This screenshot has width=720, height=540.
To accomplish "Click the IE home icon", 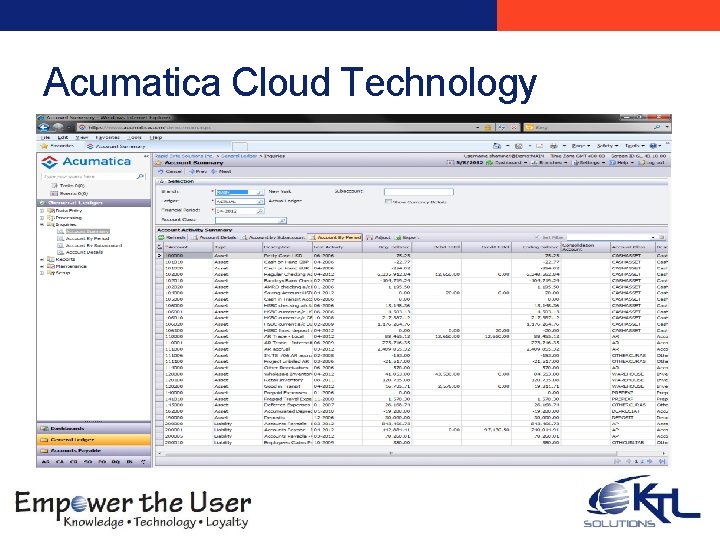I will 497,146.
